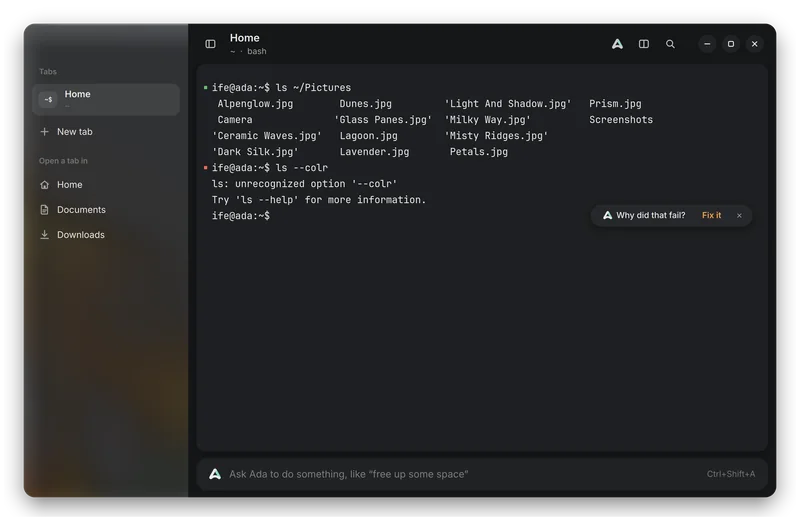Click the red status dot of ls --colr
This screenshot has height=521, width=800.
pos(206,167)
